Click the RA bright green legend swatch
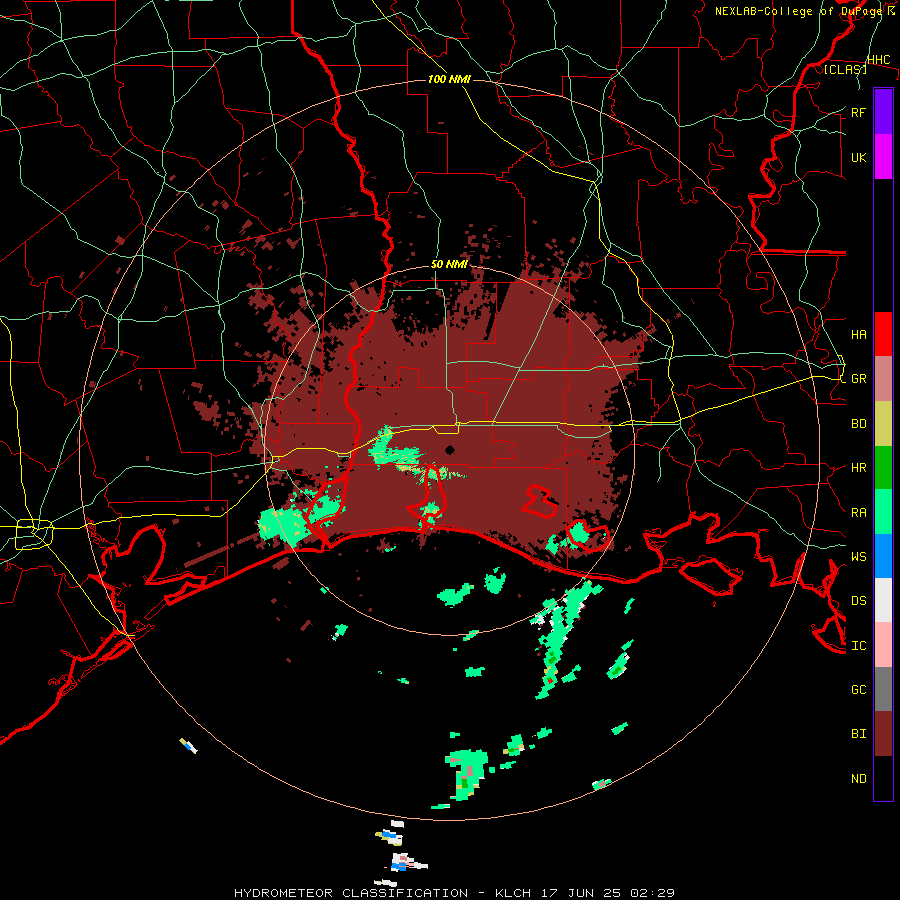 pos(883,512)
